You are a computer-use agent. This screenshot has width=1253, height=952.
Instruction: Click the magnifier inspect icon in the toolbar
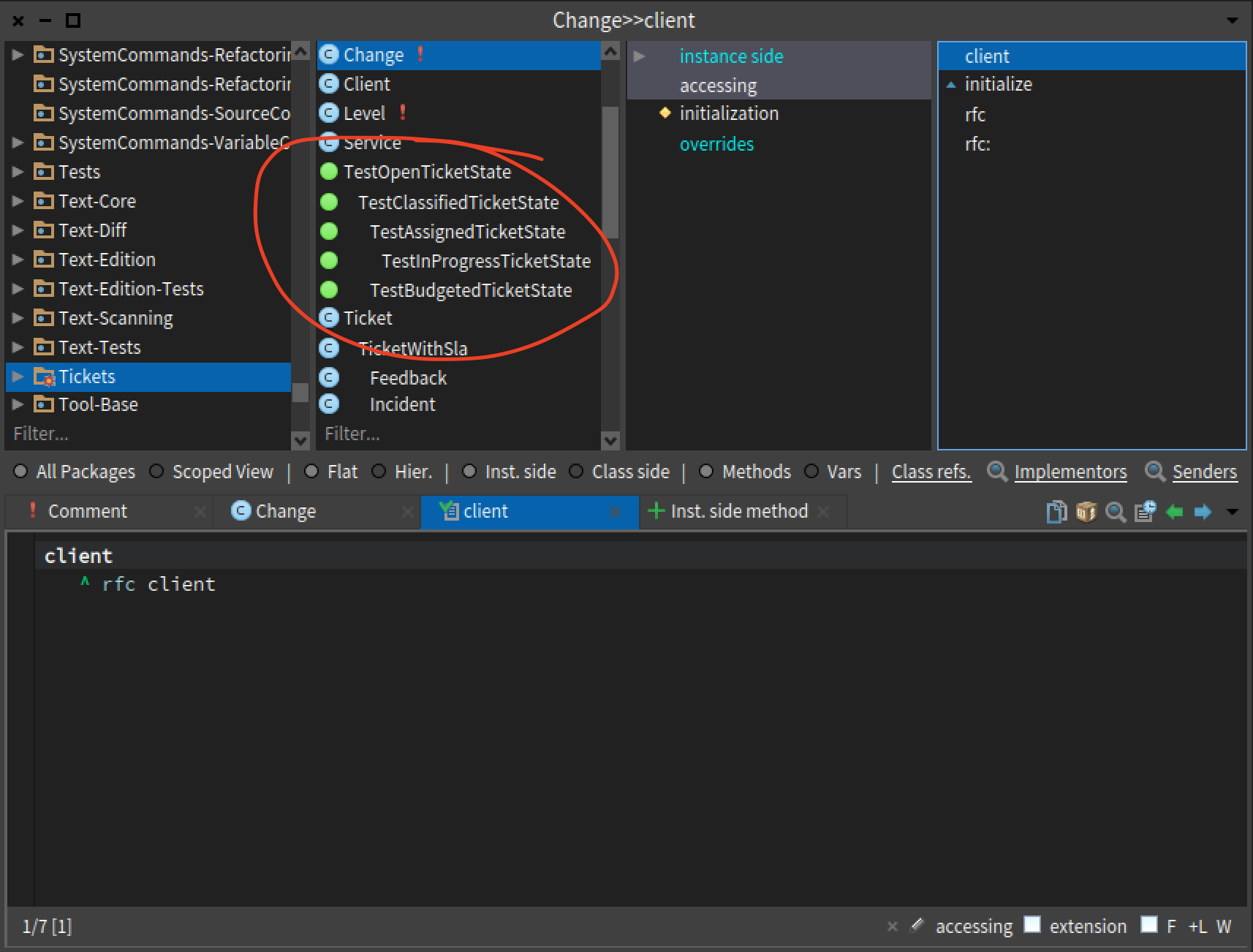pos(1115,512)
